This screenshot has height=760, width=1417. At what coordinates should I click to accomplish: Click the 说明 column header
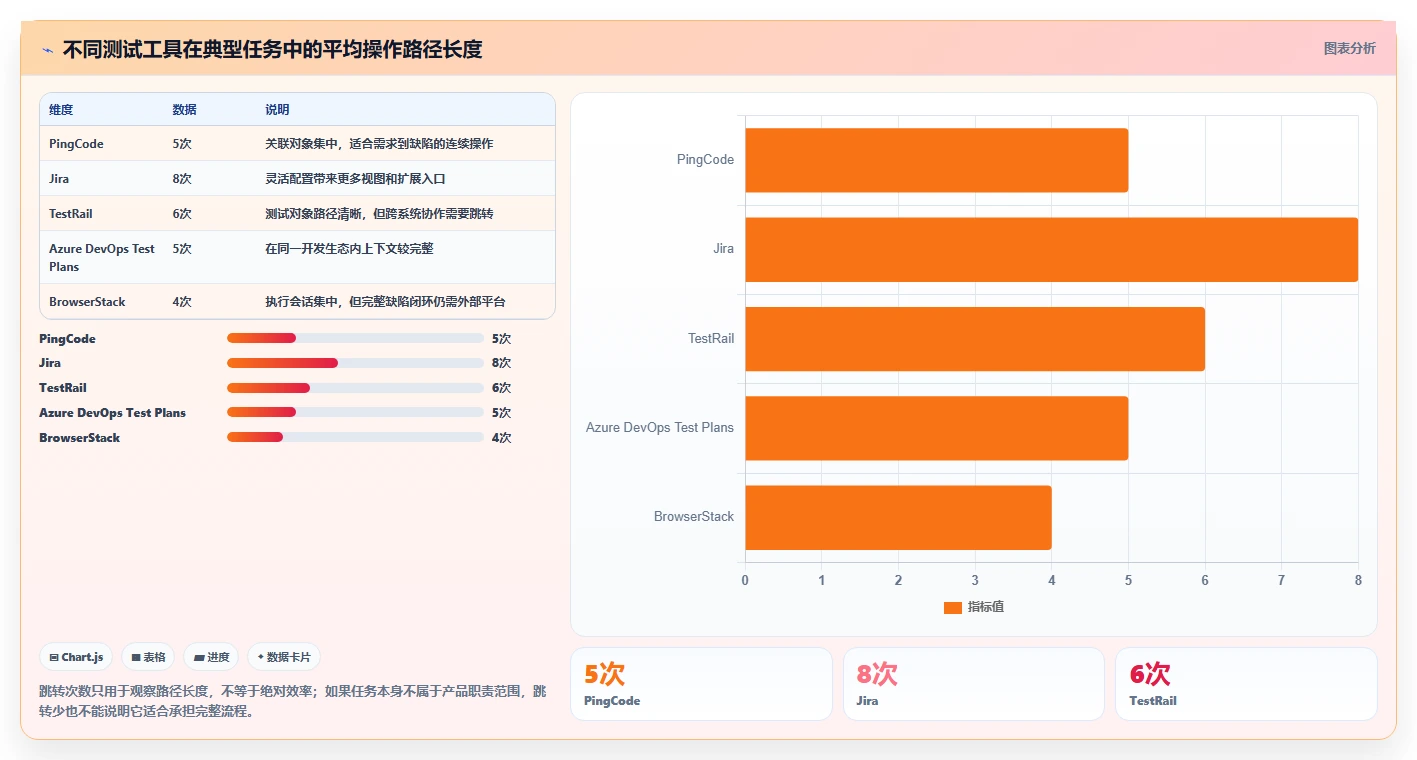point(277,110)
